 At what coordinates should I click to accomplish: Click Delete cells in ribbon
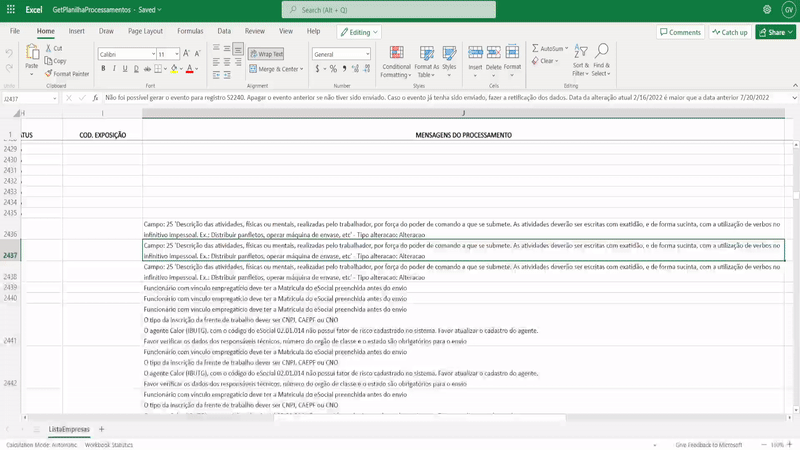[493, 62]
